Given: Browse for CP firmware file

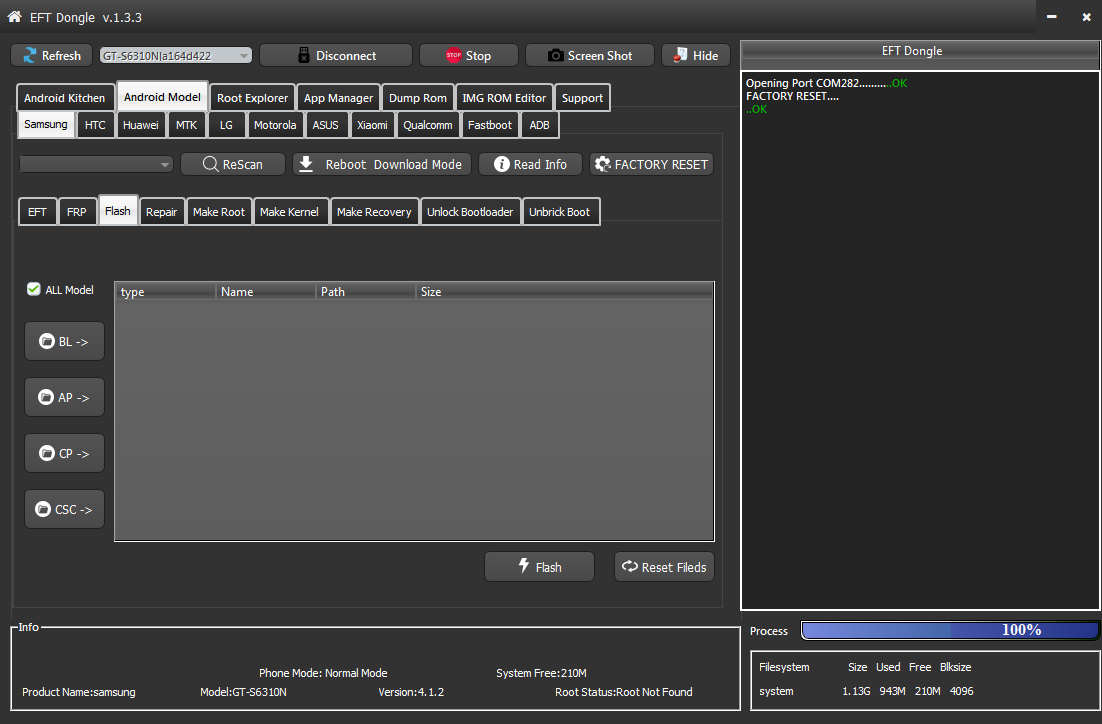Looking at the screenshot, I should click(64, 453).
